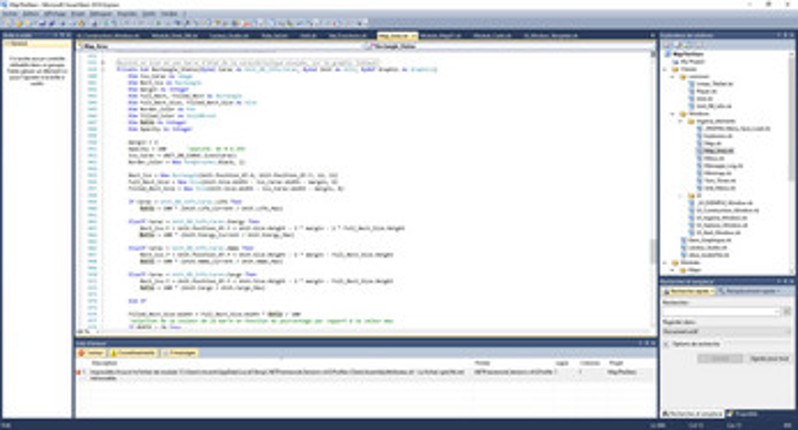Image resolution: width=798 pixels, height=430 pixels.
Task: Select Player.vb in the solution explorer
Action: coord(706,91)
